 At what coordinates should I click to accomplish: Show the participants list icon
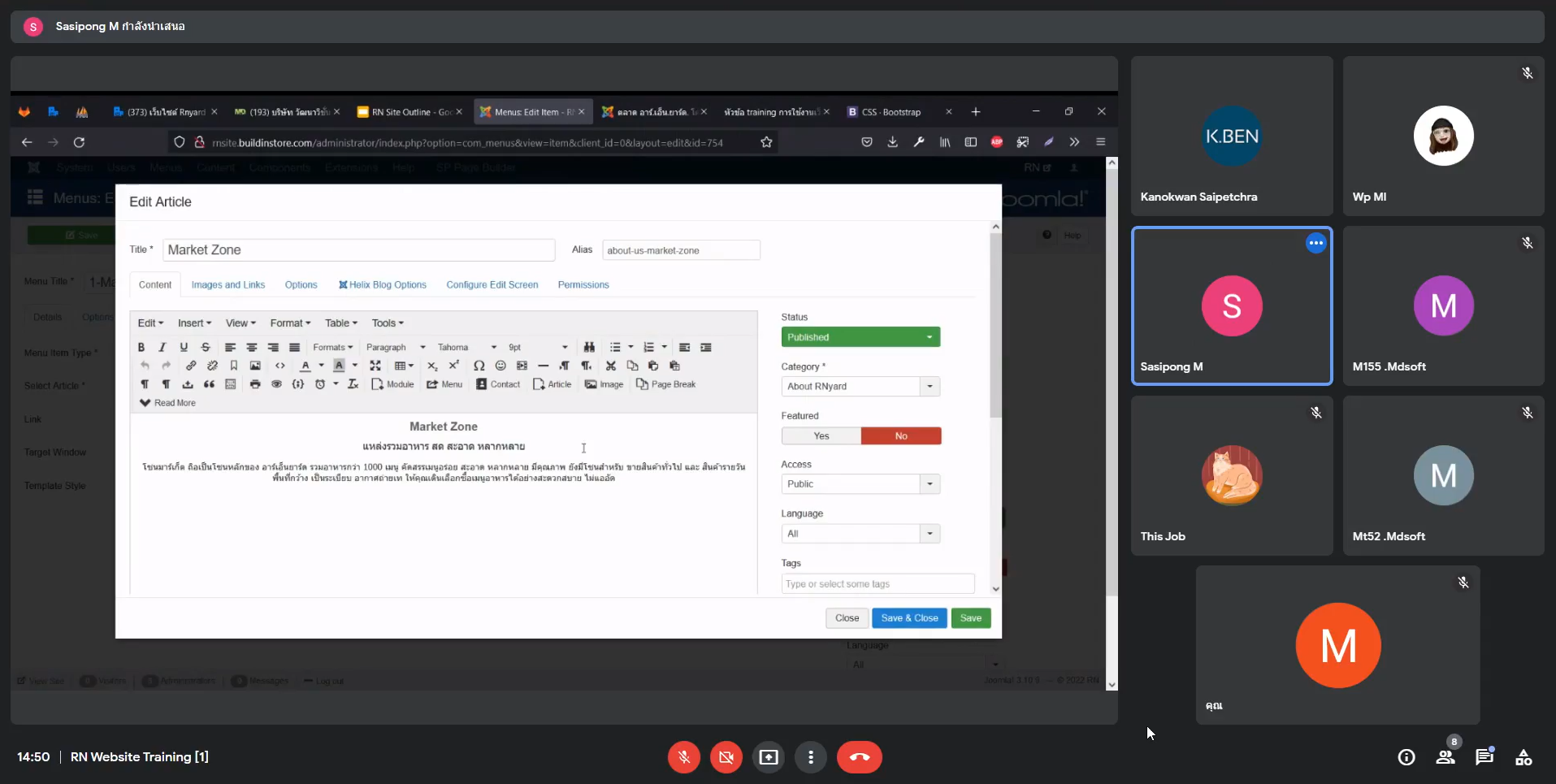pyautogui.click(x=1445, y=757)
